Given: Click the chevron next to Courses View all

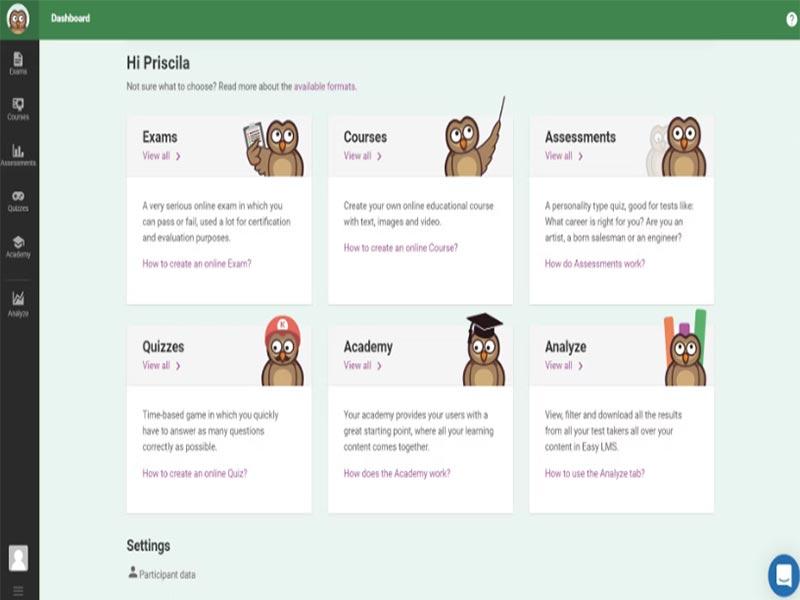Looking at the screenshot, I should pyautogui.click(x=379, y=156).
